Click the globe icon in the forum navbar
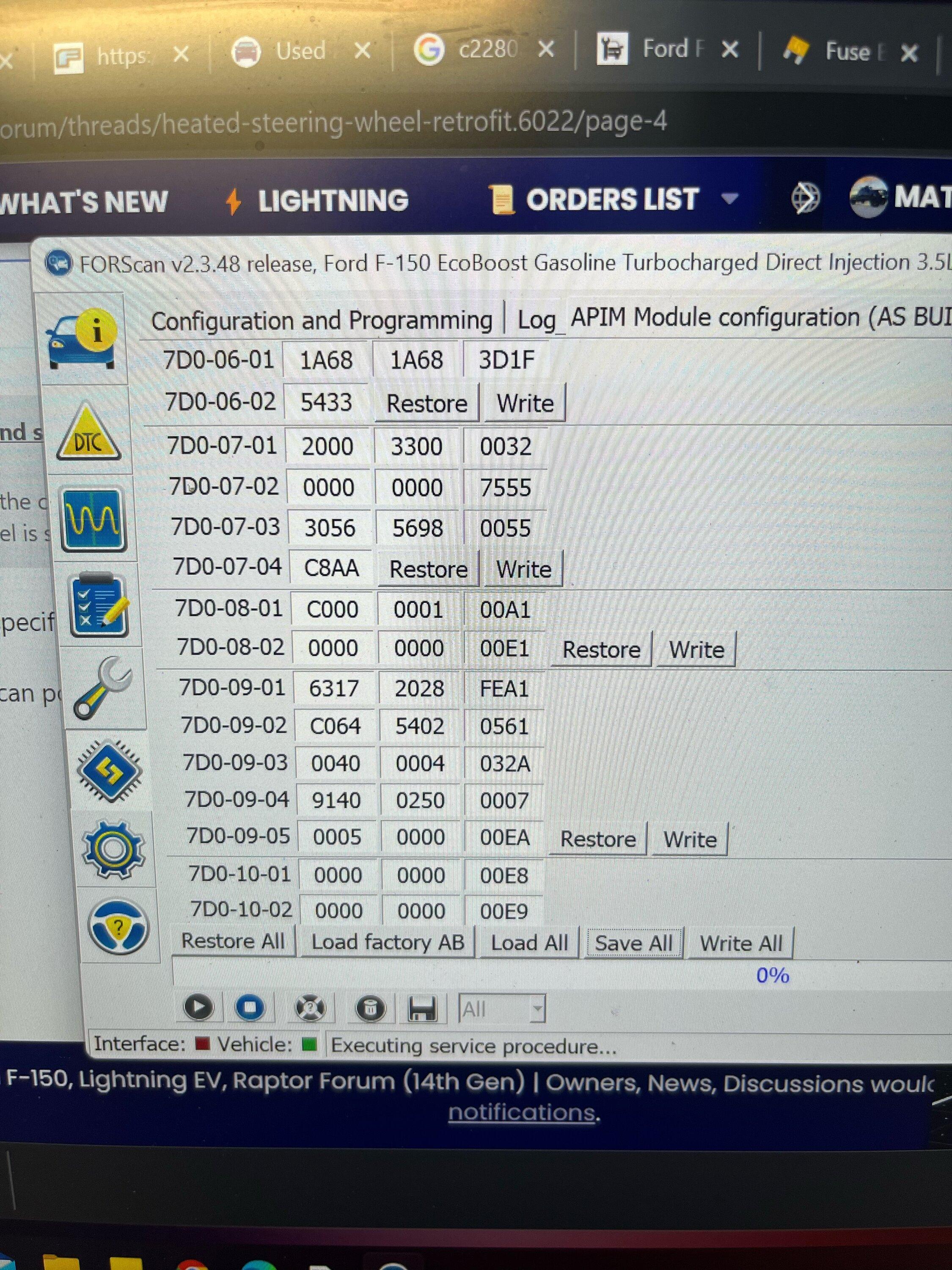 (805, 199)
